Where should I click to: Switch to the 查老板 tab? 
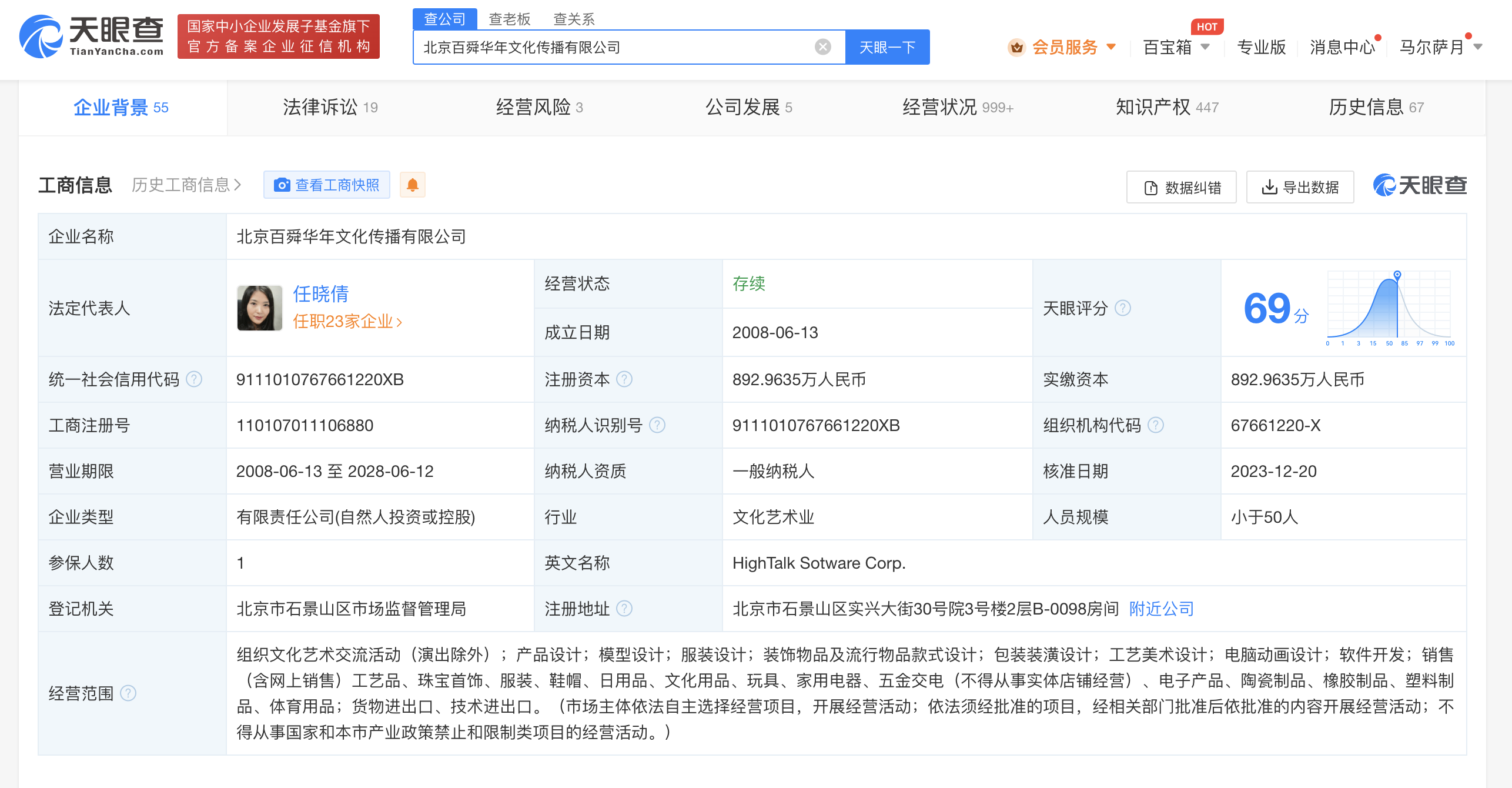[509, 19]
